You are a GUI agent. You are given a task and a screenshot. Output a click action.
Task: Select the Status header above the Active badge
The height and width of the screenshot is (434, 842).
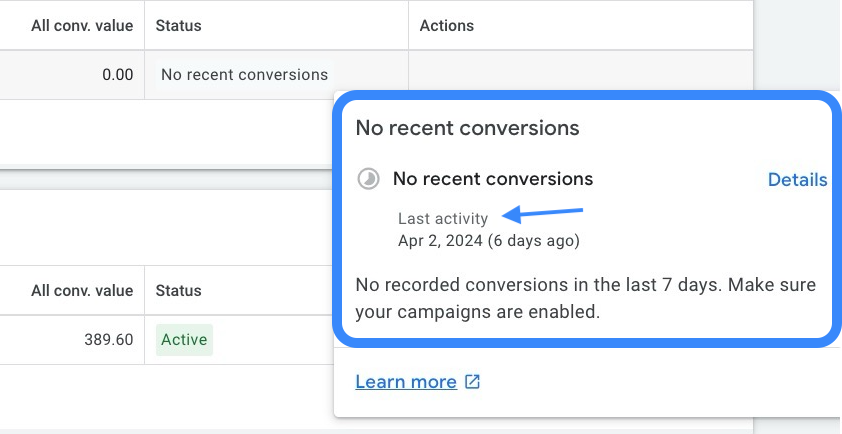(x=178, y=291)
